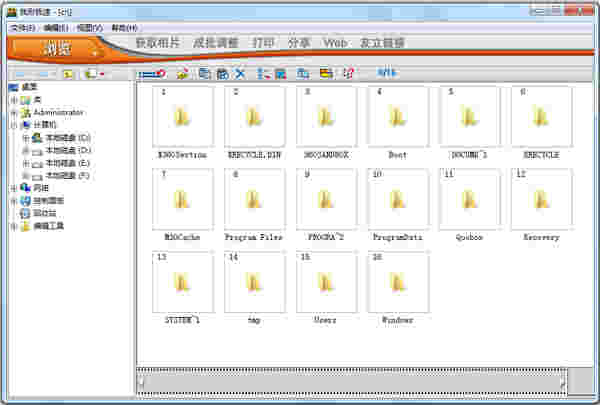Select the Program Files folder thumbnail

[254, 199]
